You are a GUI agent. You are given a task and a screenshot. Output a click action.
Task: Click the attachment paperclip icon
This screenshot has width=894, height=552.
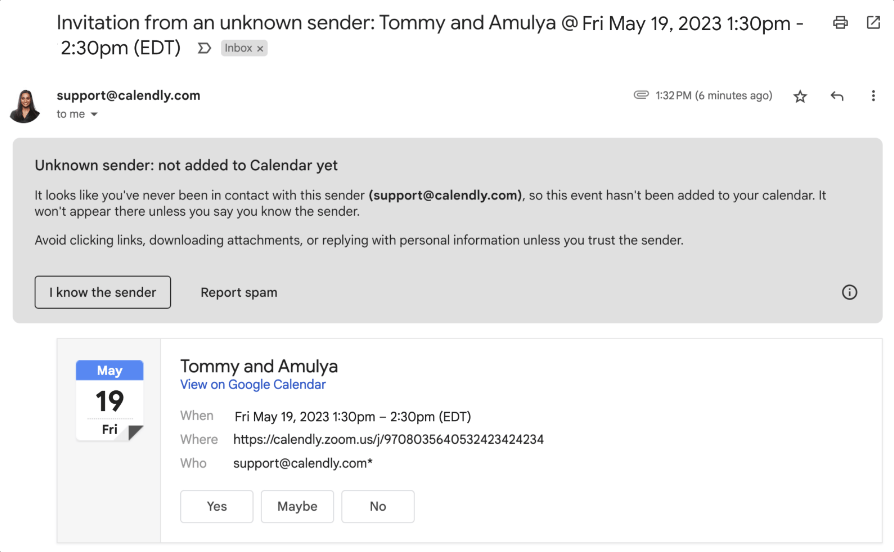pos(641,95)
